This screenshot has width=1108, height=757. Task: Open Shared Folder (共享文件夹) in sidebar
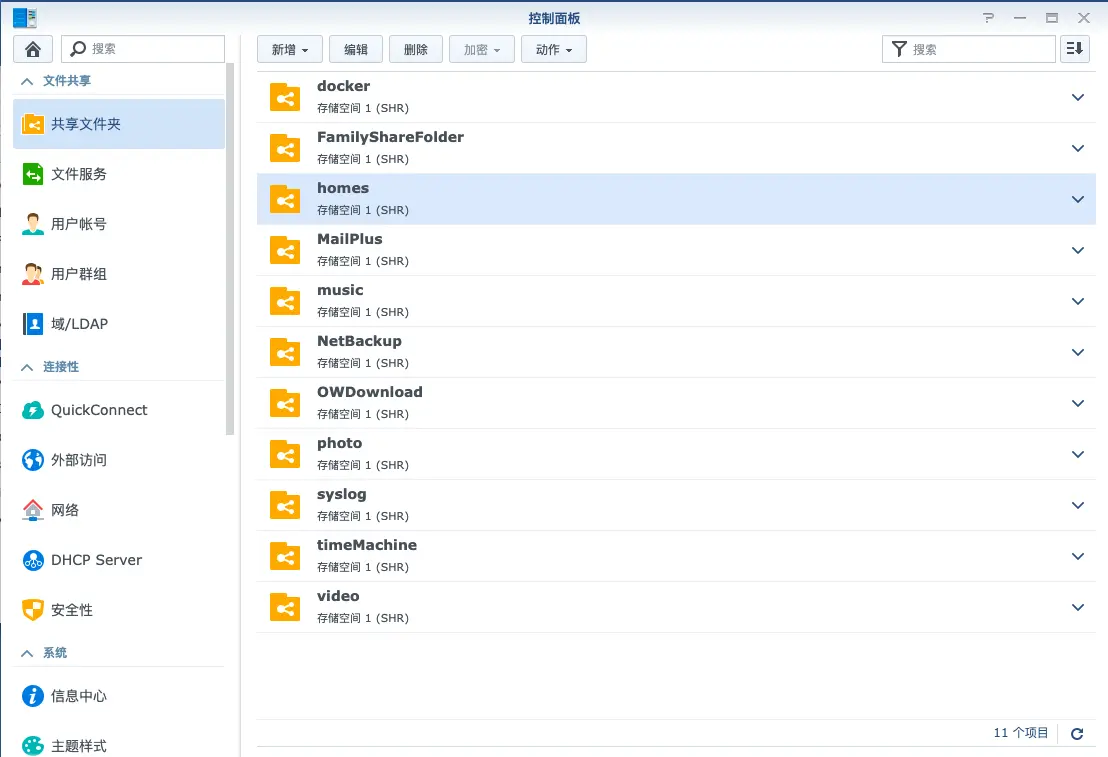[119, 124]
